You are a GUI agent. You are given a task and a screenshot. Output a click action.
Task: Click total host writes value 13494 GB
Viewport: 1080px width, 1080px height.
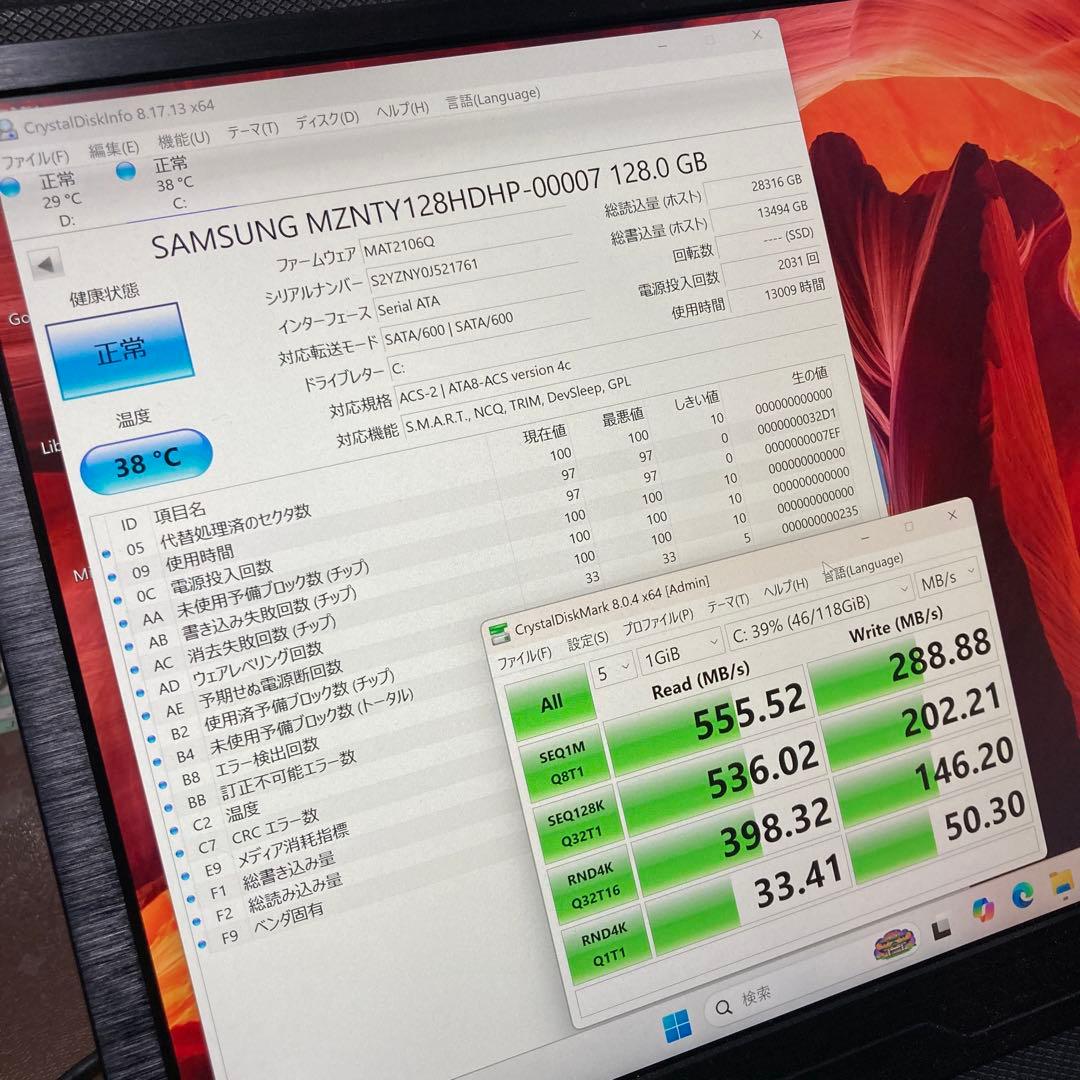(x=782, y=209)
